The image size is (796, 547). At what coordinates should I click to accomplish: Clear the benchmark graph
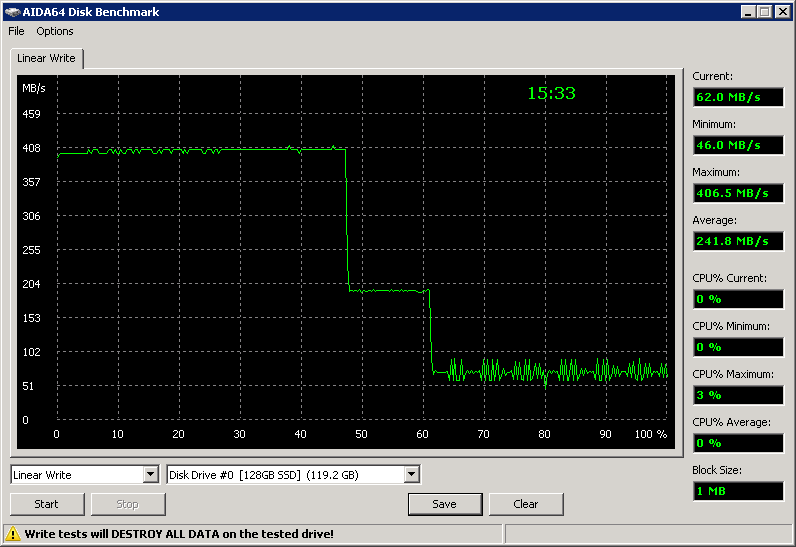(526, 504)
